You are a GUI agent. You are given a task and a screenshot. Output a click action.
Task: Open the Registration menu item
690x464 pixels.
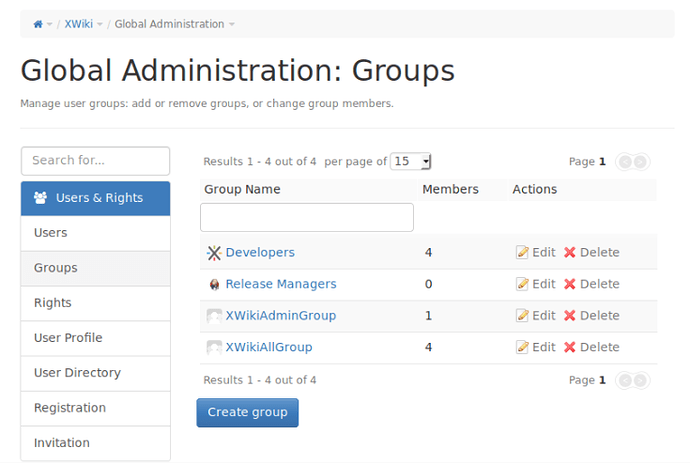click(x=95, y=408)
